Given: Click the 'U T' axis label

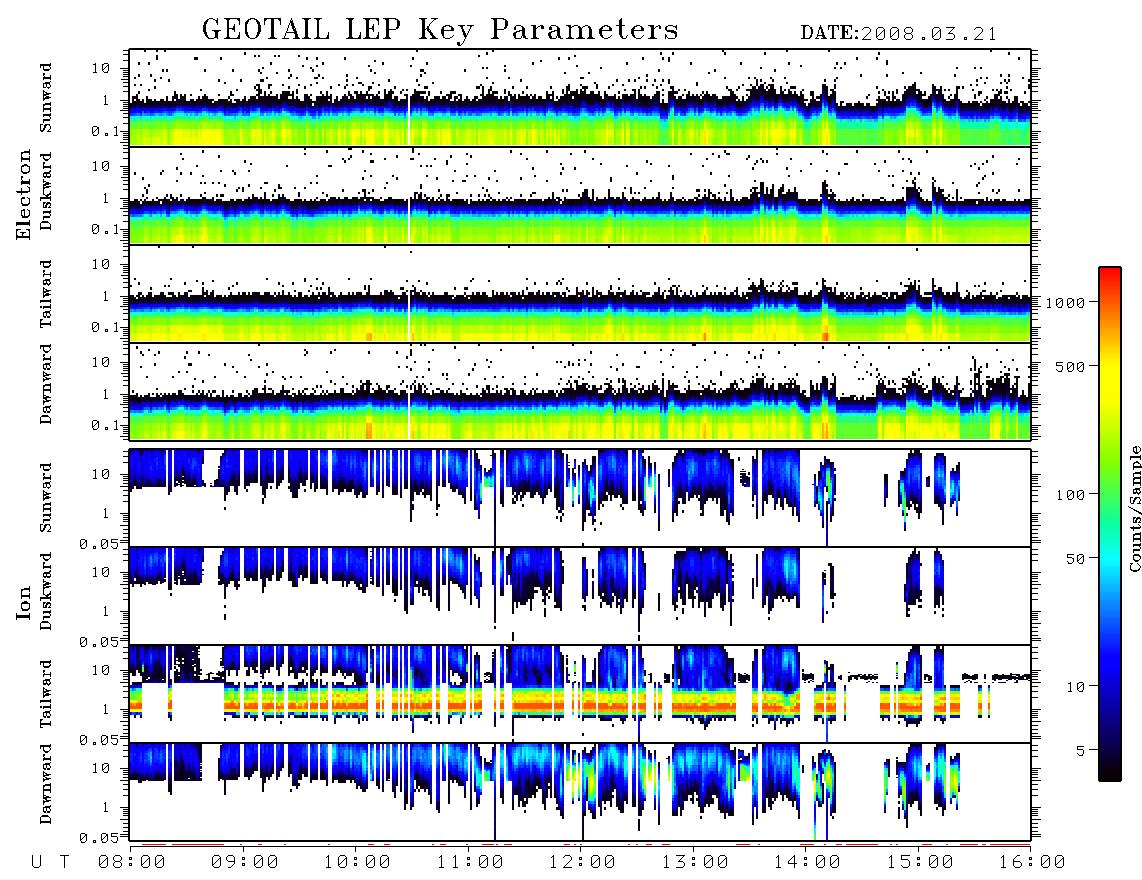Looking at the screenshot, I should point(50,863).
